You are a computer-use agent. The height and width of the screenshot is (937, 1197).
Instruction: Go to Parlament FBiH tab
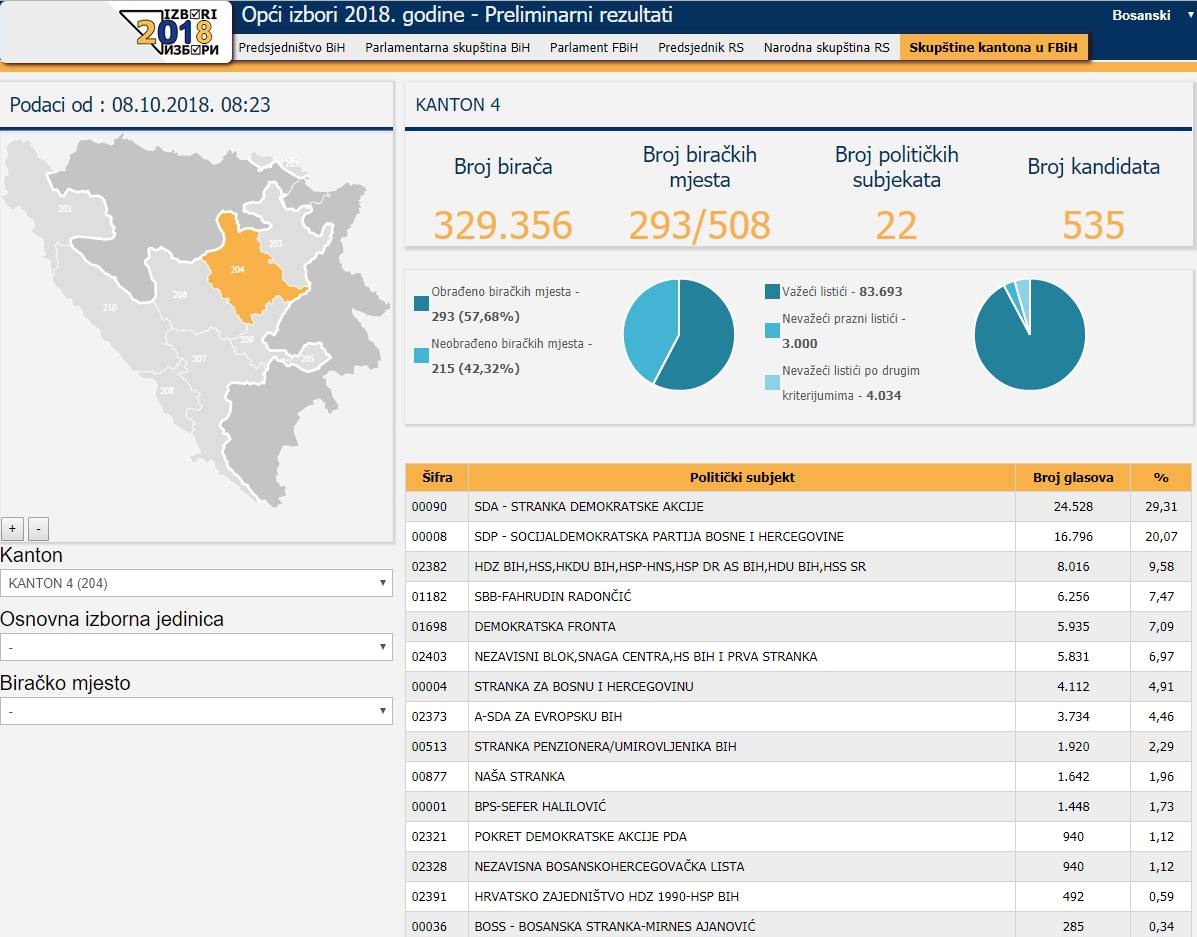pos(594,47)
